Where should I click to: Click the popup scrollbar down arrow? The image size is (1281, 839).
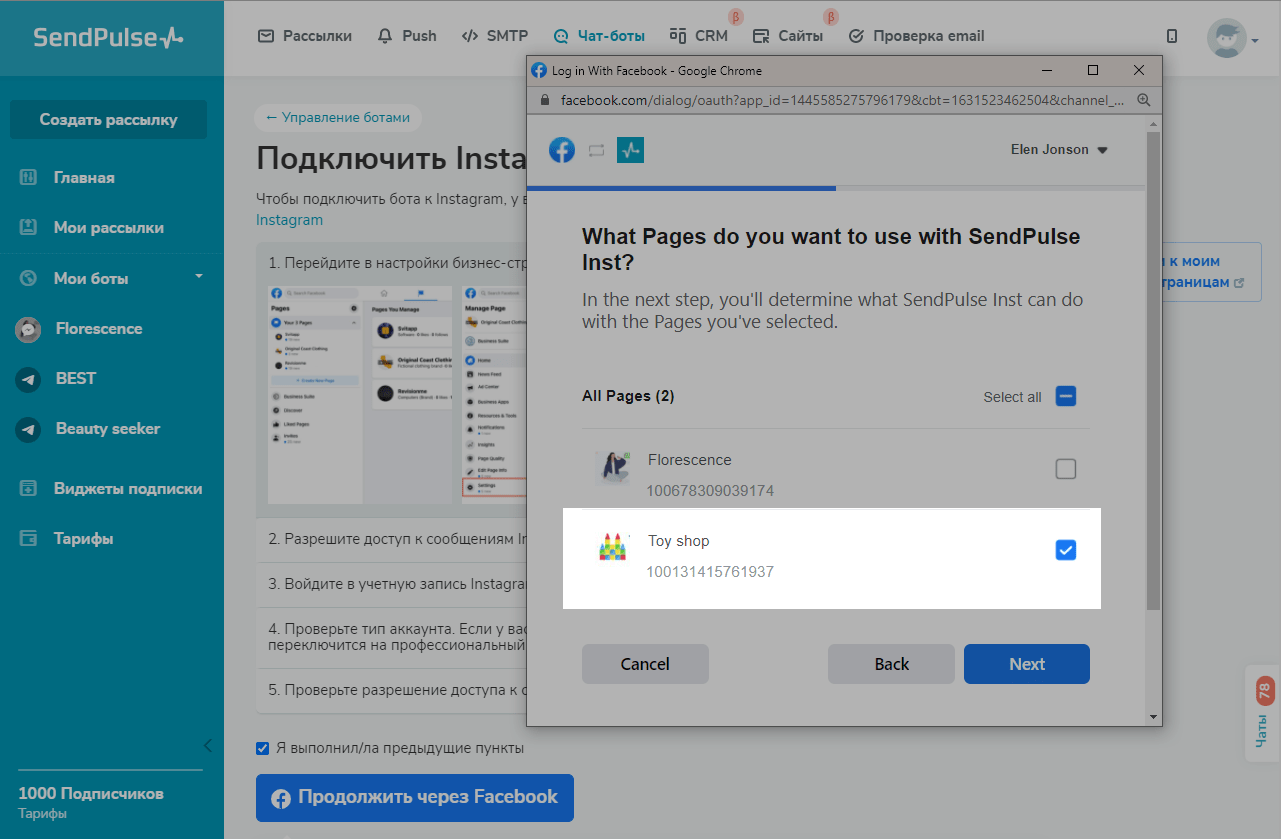tap(1153, 716)
